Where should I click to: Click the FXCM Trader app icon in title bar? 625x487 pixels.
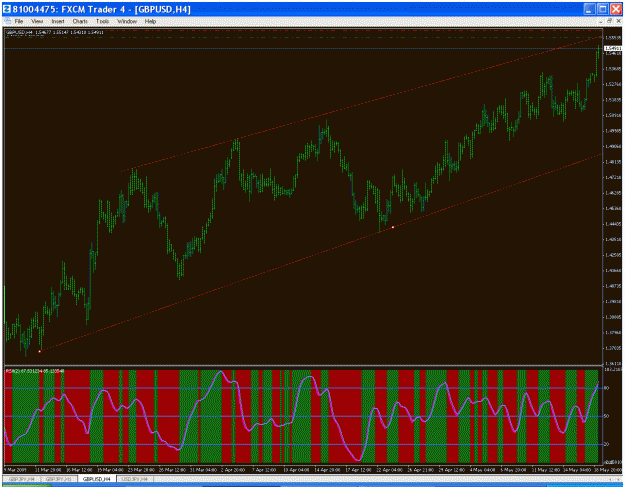click(x=7, y=9)
